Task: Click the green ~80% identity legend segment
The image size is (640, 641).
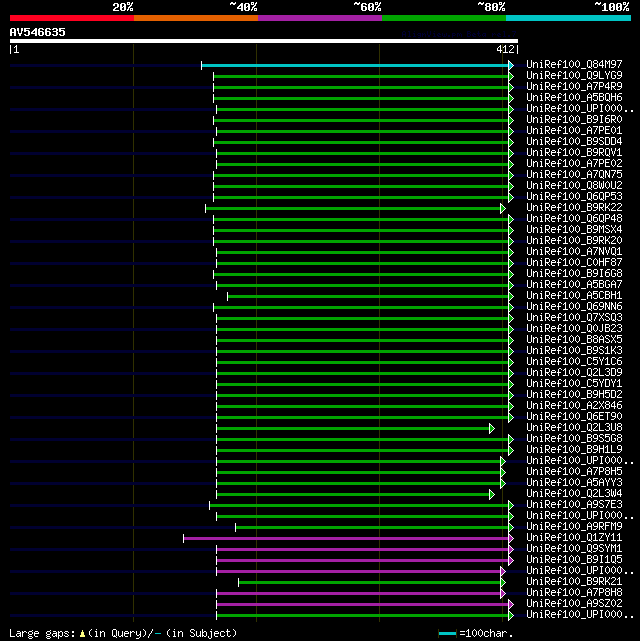Action: click(x=444, y=18)
